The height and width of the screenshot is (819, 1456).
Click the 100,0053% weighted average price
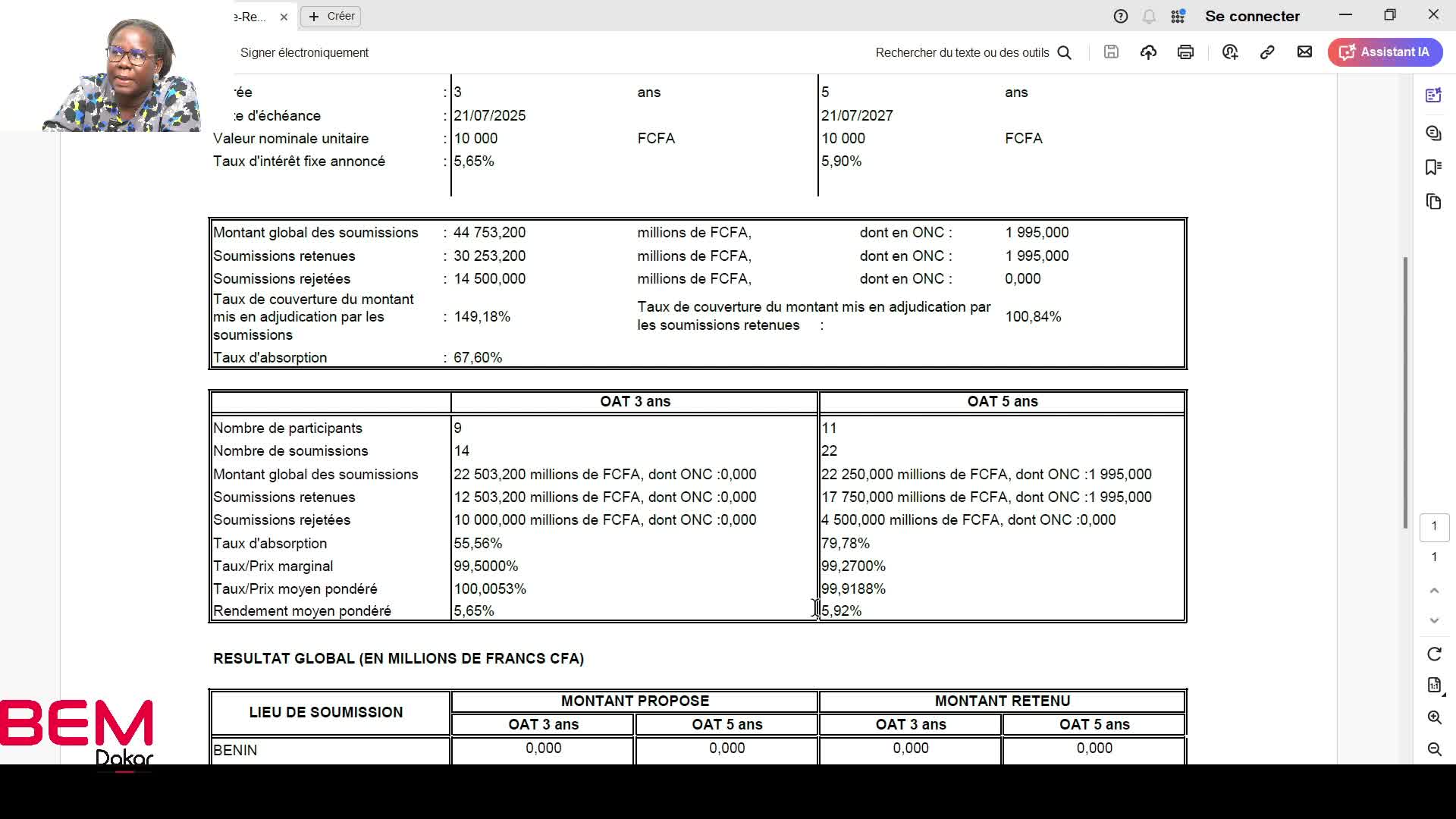490,589
